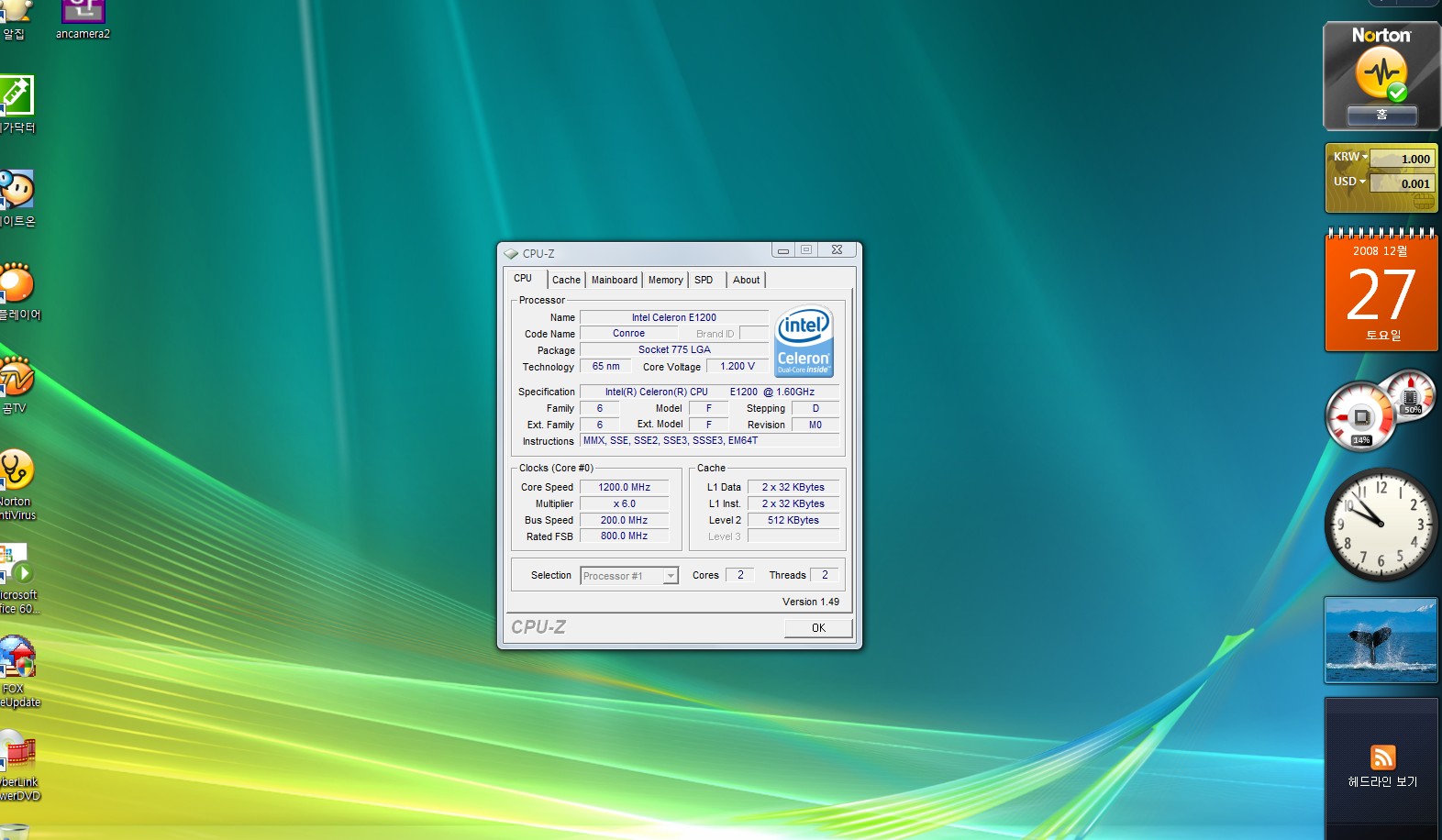Click the Norton gadget home button

pos(1381,116)
